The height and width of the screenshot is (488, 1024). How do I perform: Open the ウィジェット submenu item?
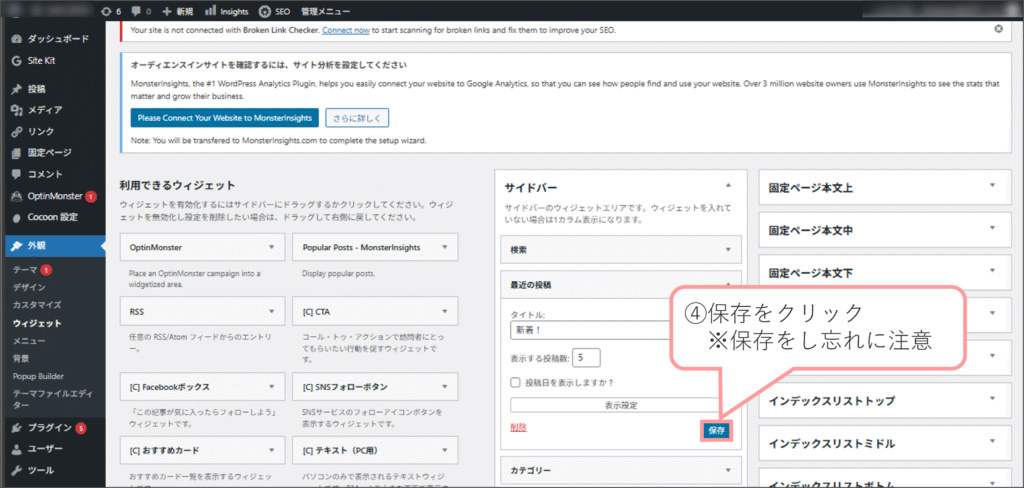[37, 323]
